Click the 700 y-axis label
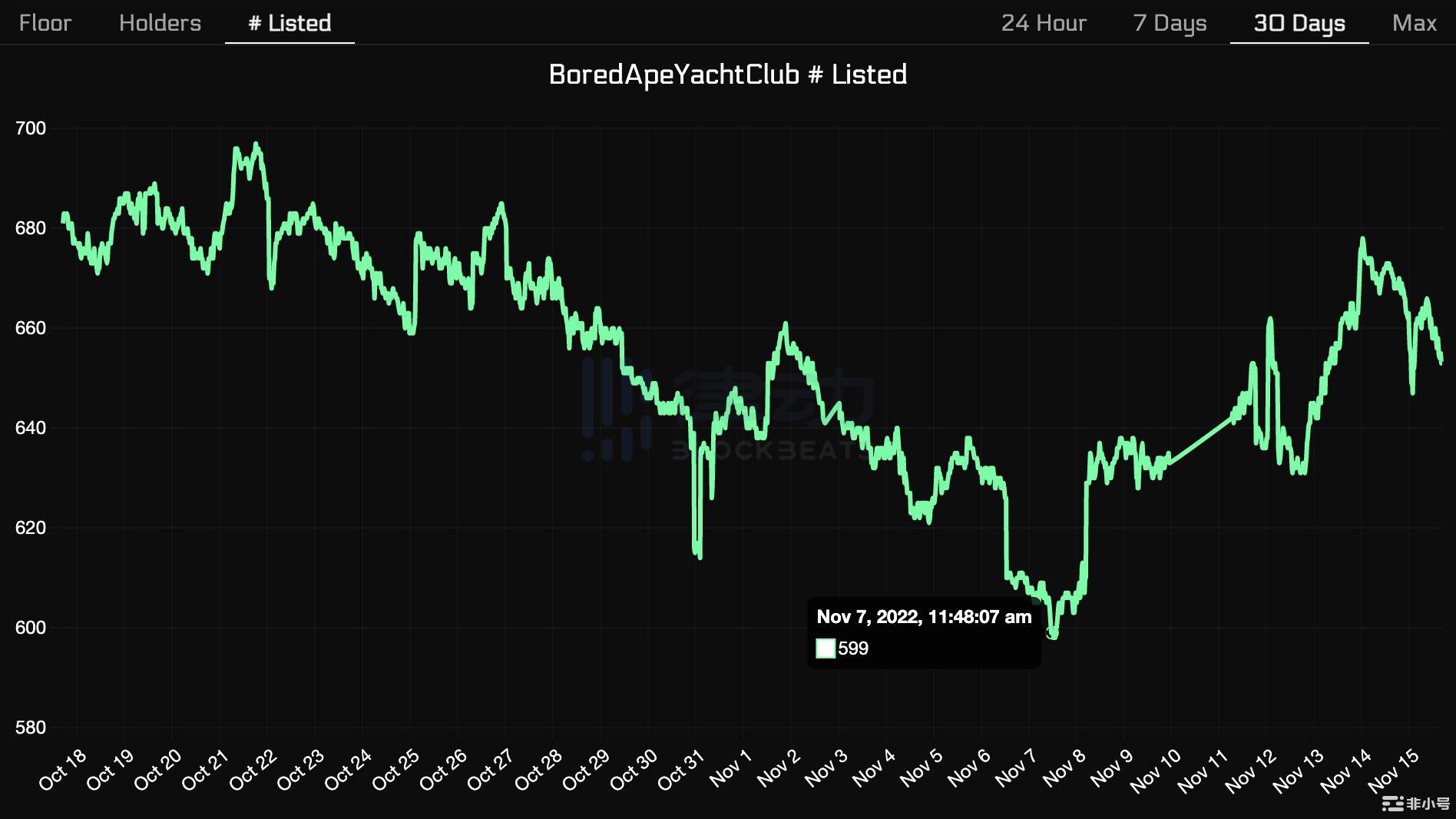This screenshot has height=819, width=1456. [31, 128]
